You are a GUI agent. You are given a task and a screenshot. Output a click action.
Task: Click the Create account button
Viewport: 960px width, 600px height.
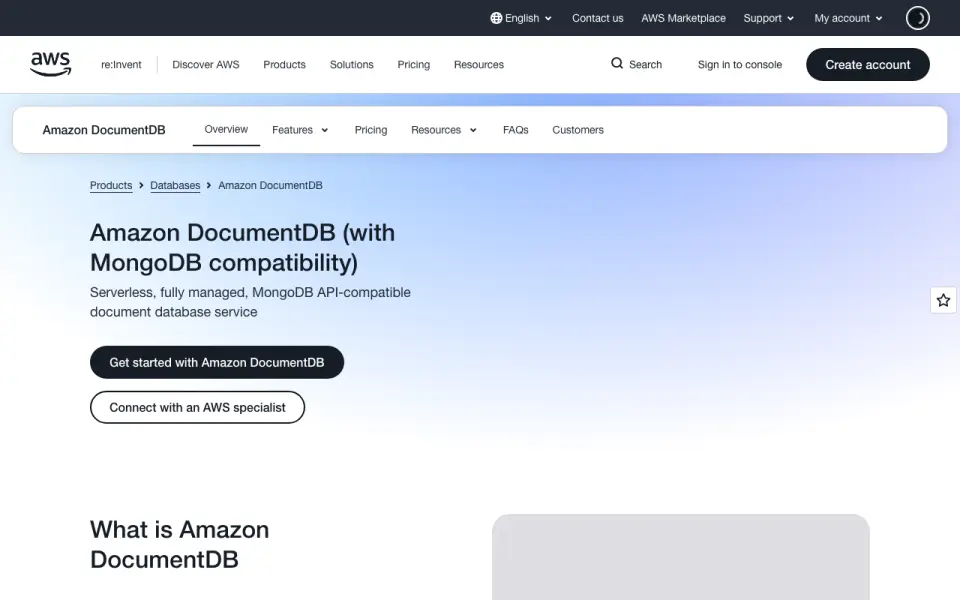[868, 64]
